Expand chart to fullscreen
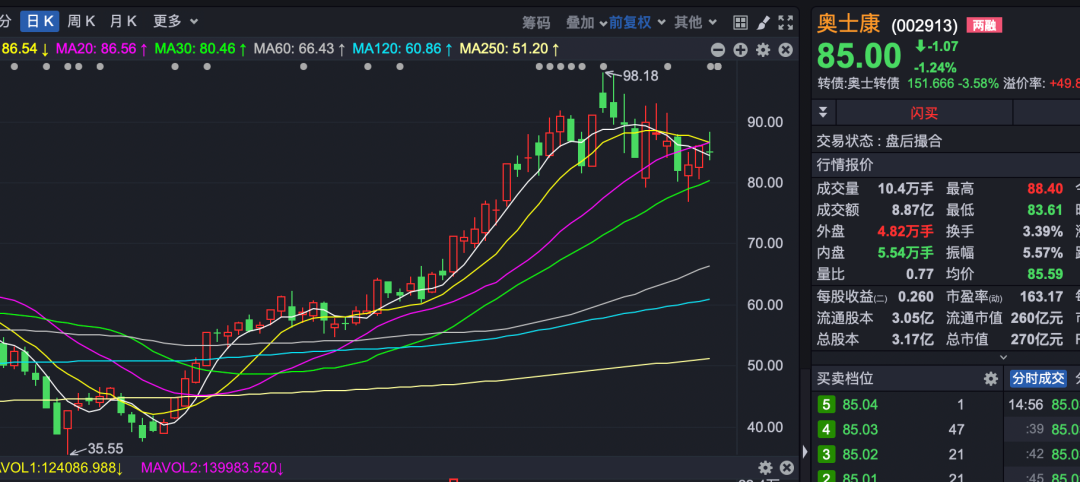1080x482 pixels. (785, 23)
